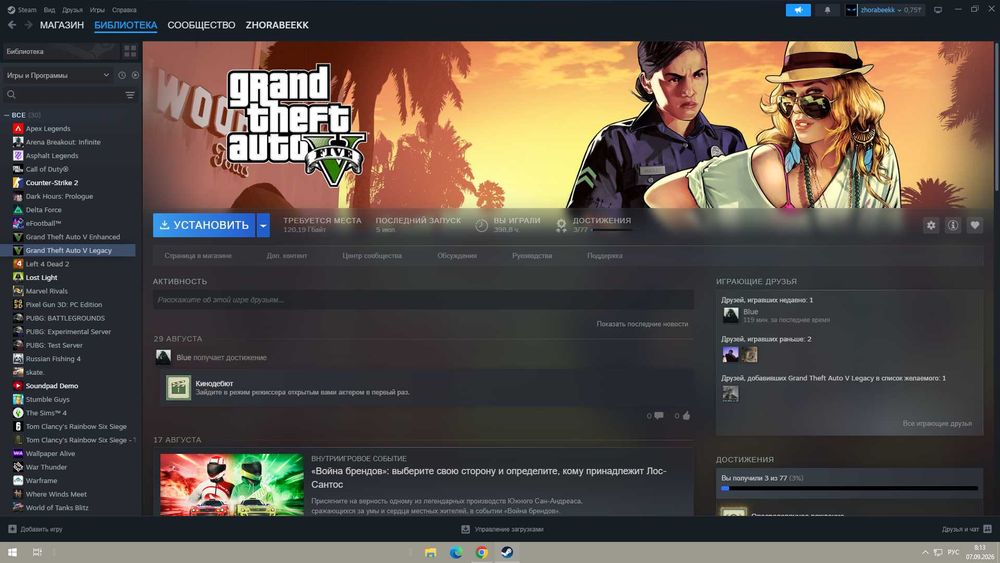Open War Thunder in library

(46, 467)
